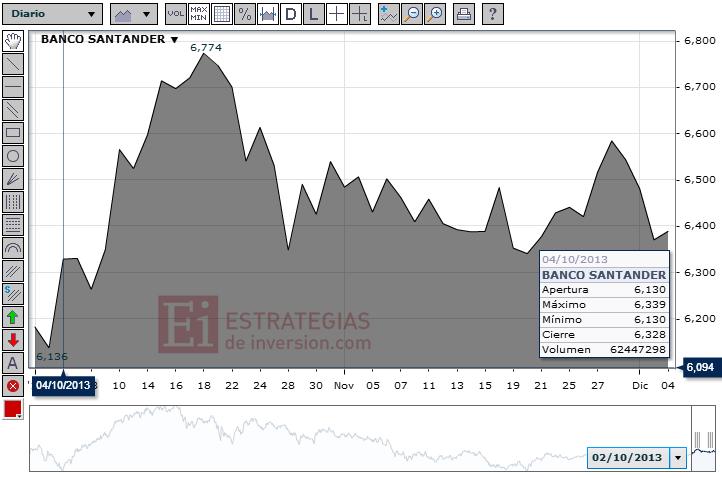Select the D toolbar button
The width and height of the screenshot is (722, 478).
coord(291,14)
